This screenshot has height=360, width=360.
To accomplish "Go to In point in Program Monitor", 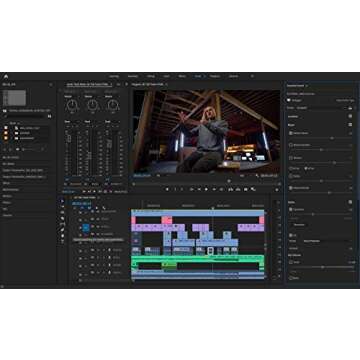I will click(192, 189).
